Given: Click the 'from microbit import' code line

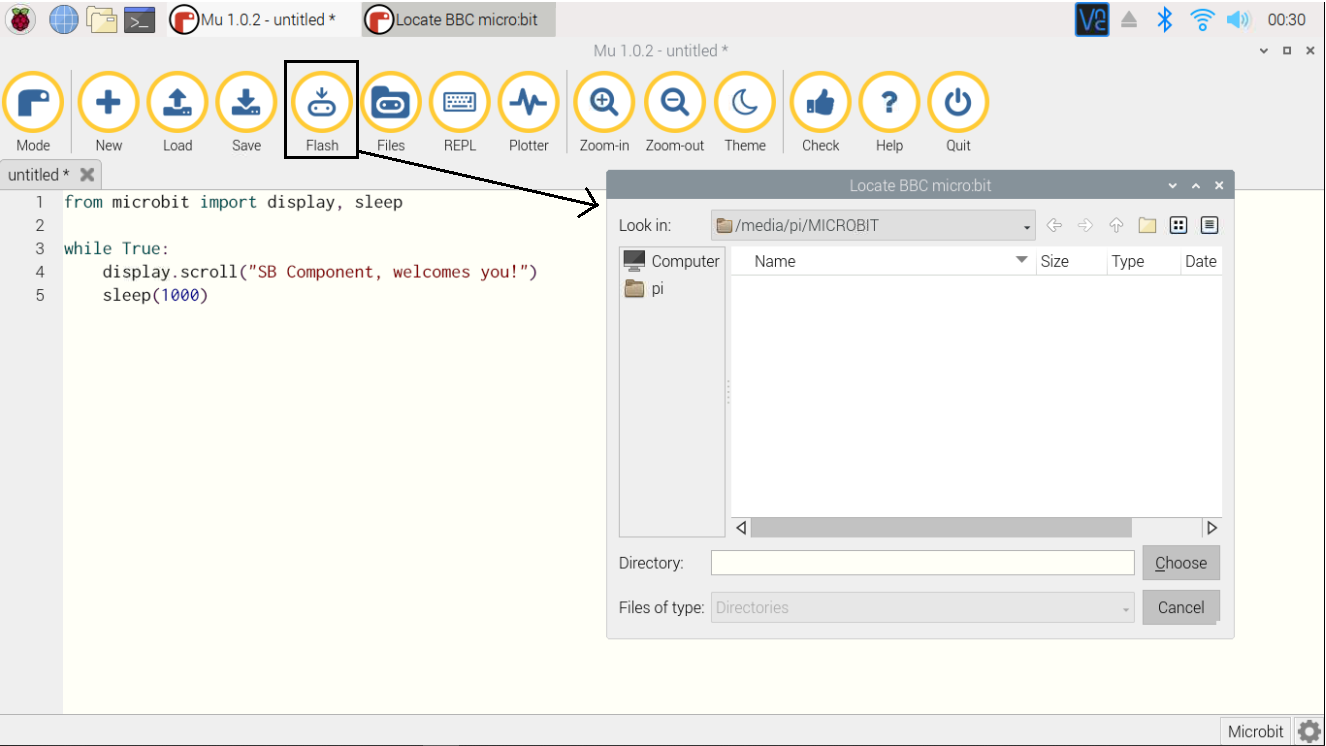Looking at the screenshot, I should pyautogui.click(x=233, y=202).
